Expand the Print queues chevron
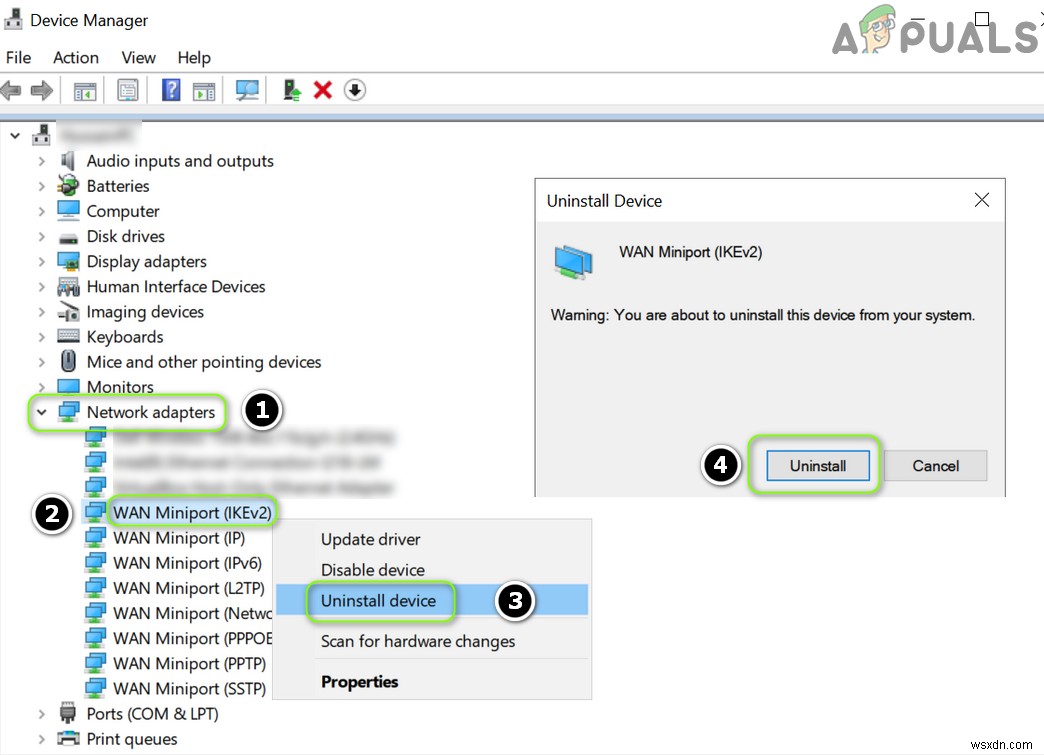Image resolution: width=1044 pixels, height=755 pixels. 42,739
